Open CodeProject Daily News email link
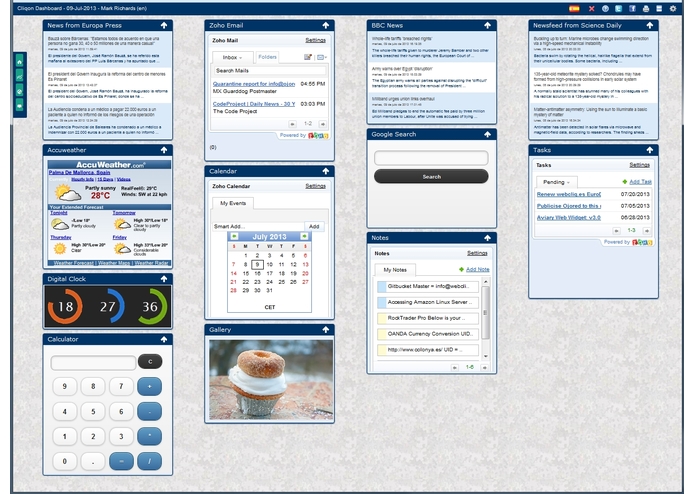Viewport: 695px width, 494px height. coord(254,104)
